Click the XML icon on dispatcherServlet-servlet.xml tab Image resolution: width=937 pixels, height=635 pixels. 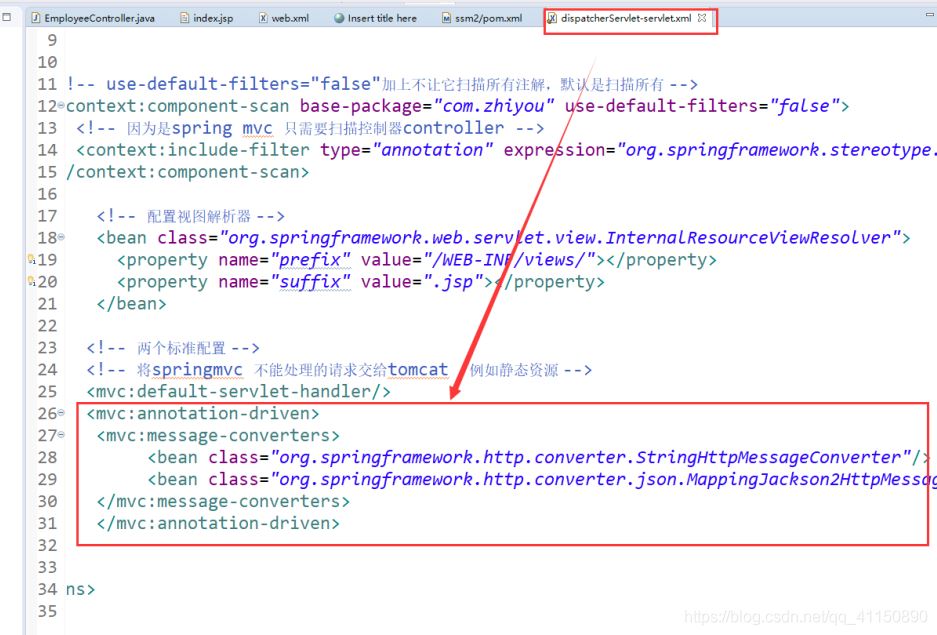[552, 18]
